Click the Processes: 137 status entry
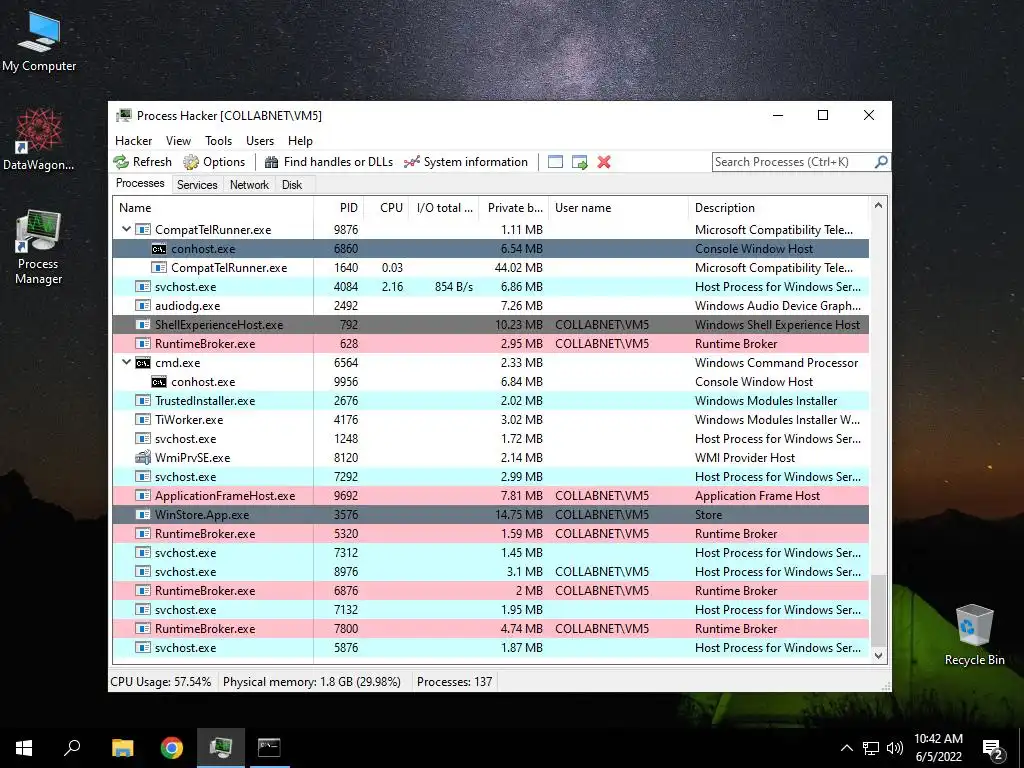 tap(455, 682)
